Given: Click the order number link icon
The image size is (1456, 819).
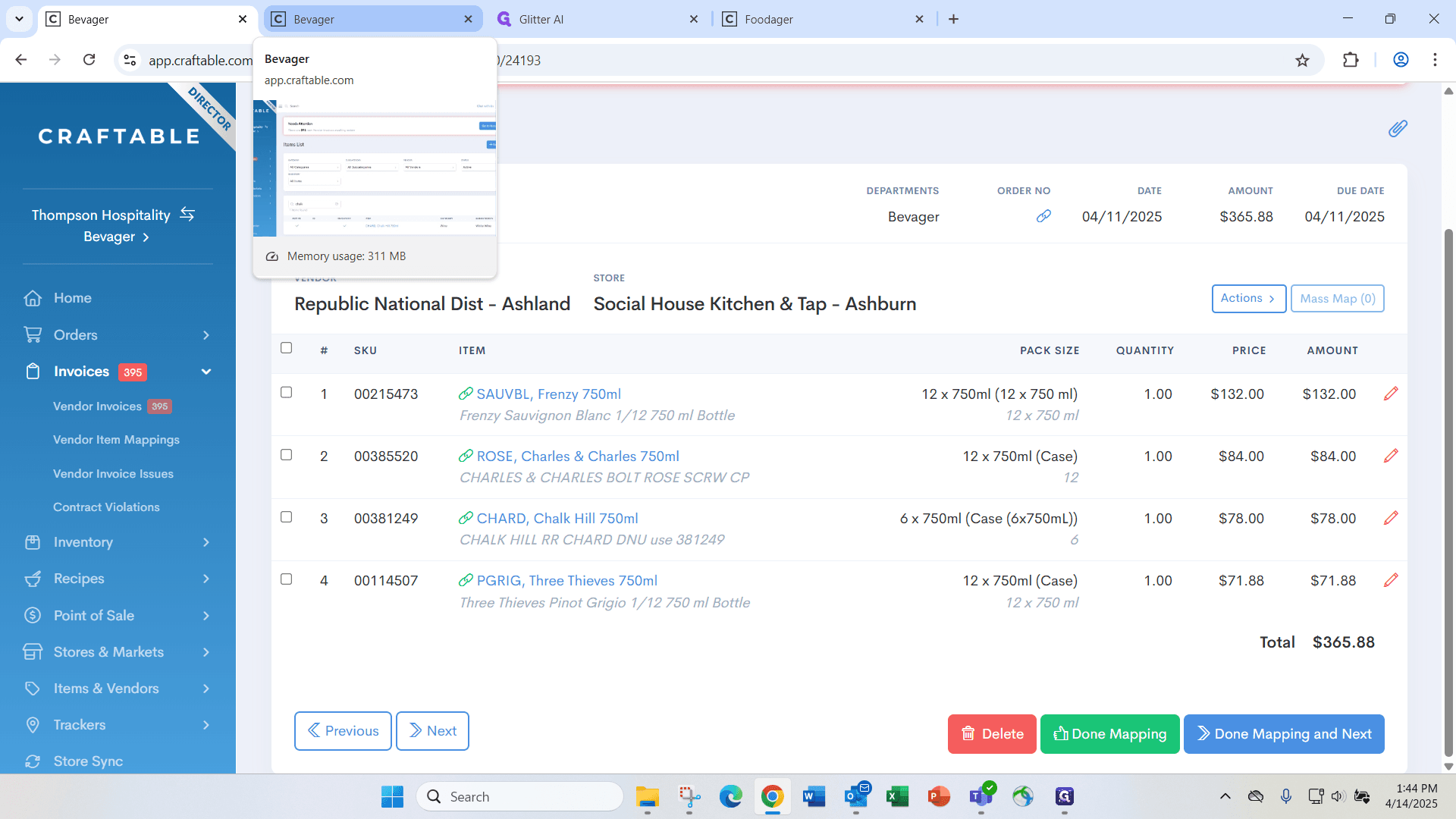Looking at the screenshot, I should coord(1043,216).
